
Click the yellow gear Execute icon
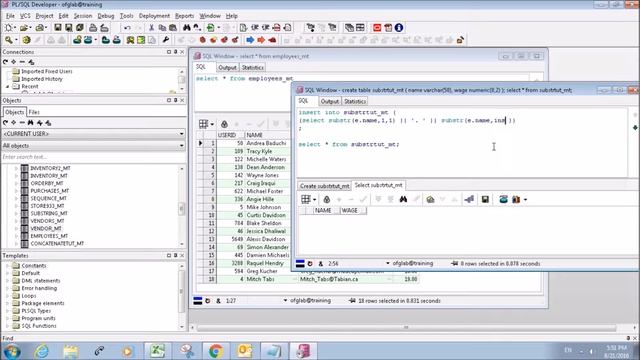click(x=27, y=40)
